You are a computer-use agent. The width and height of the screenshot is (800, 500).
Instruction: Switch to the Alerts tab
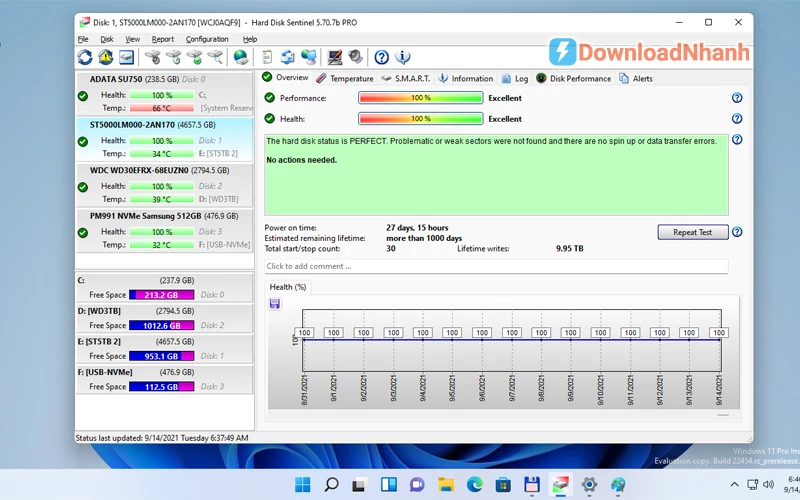[x=636, y=79]
